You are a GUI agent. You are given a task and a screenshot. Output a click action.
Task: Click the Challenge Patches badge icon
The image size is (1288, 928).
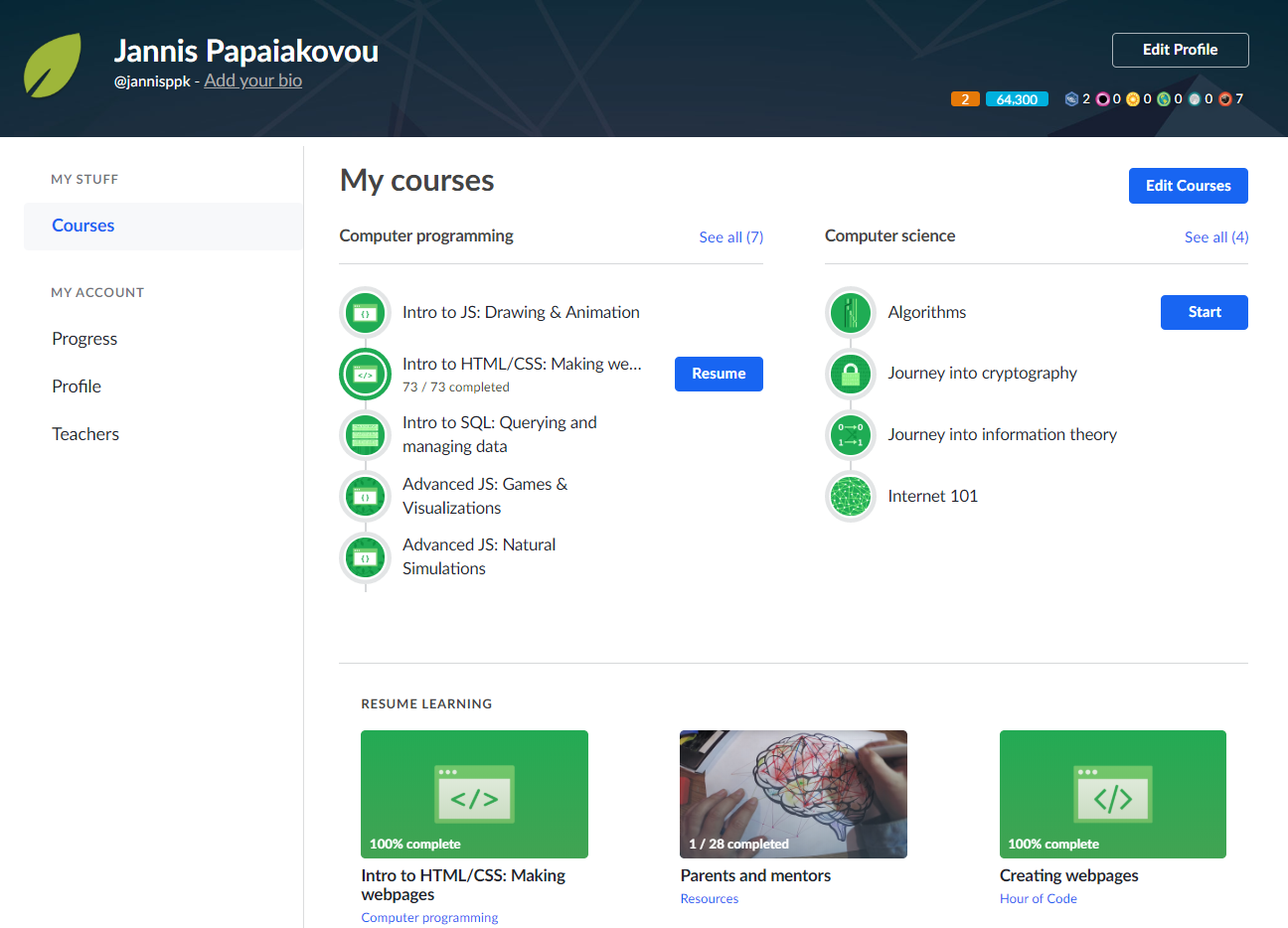tap(1071, 98)
